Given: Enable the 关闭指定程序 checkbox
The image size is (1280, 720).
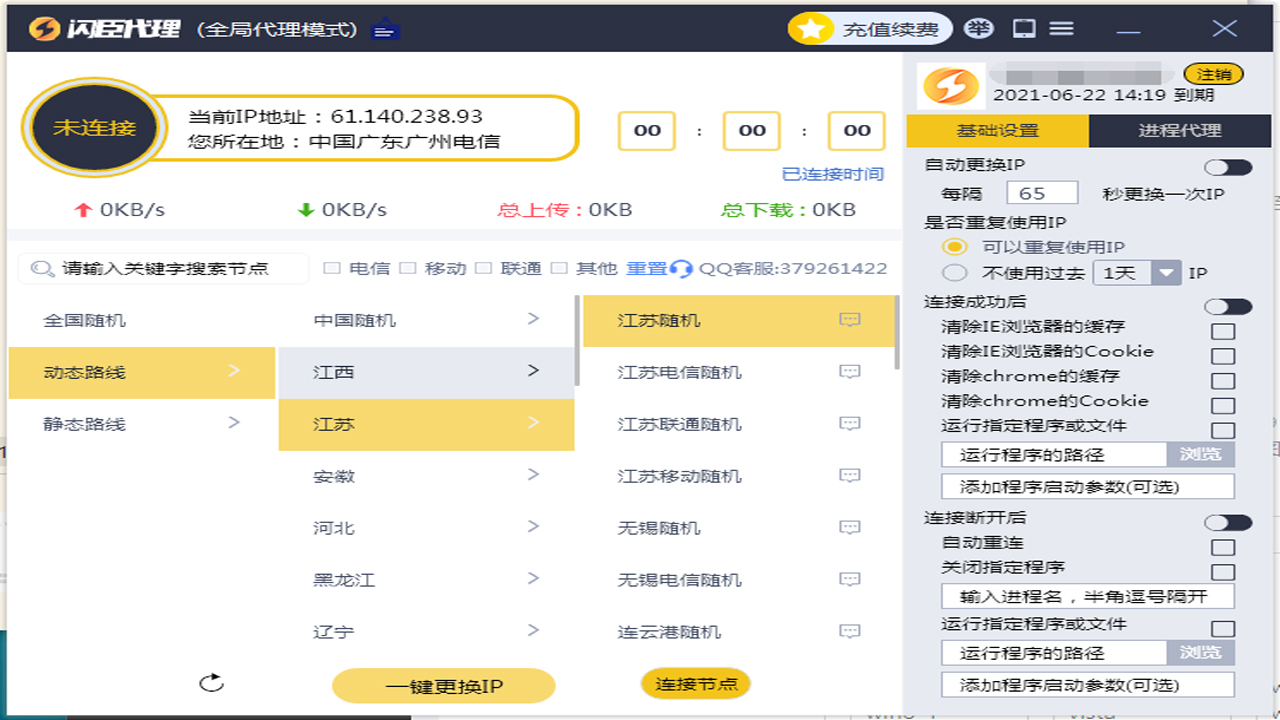Looking at the screenshot, I should point(1223,572).
